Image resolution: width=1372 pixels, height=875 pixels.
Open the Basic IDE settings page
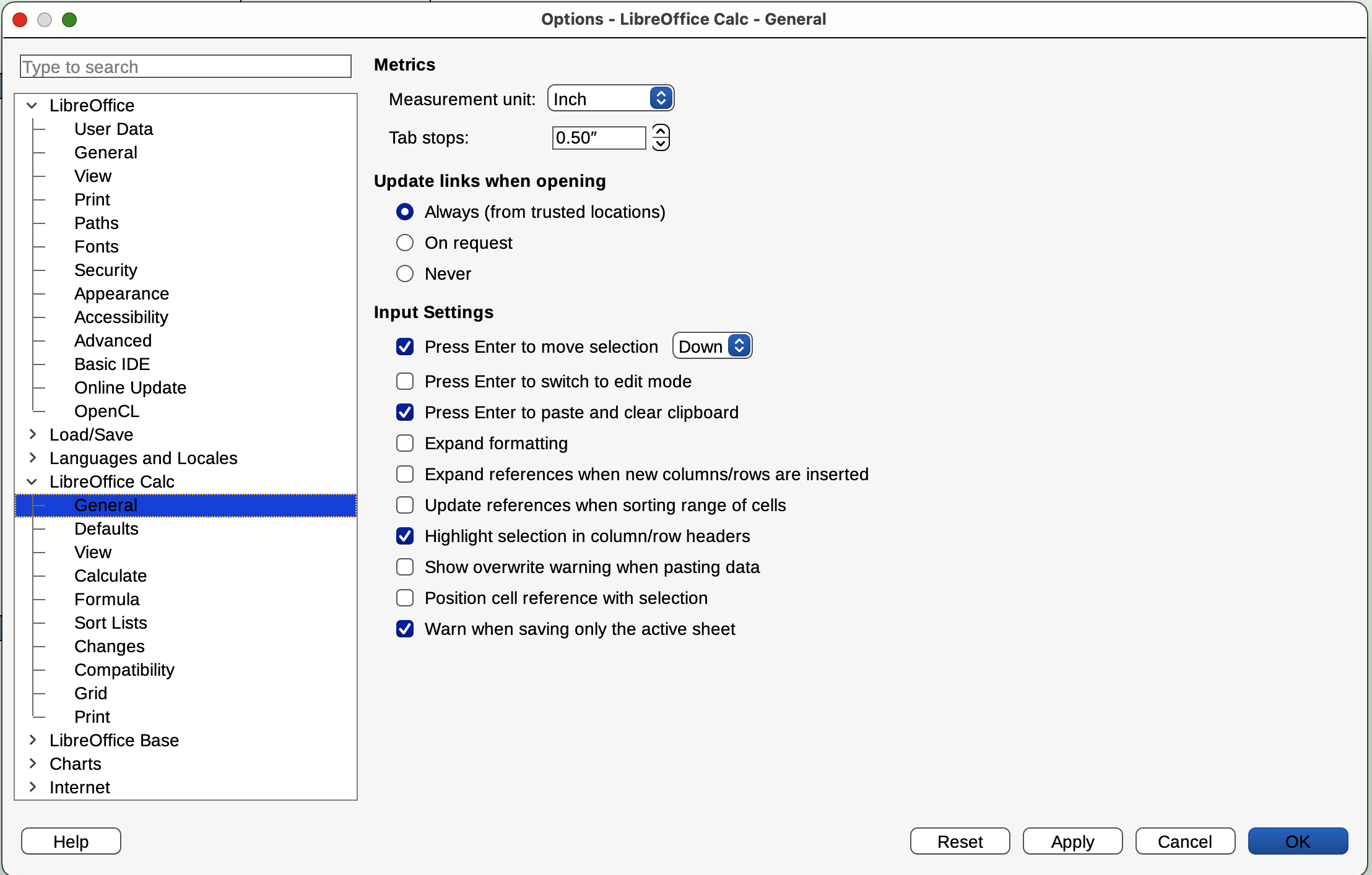point(112,364)
